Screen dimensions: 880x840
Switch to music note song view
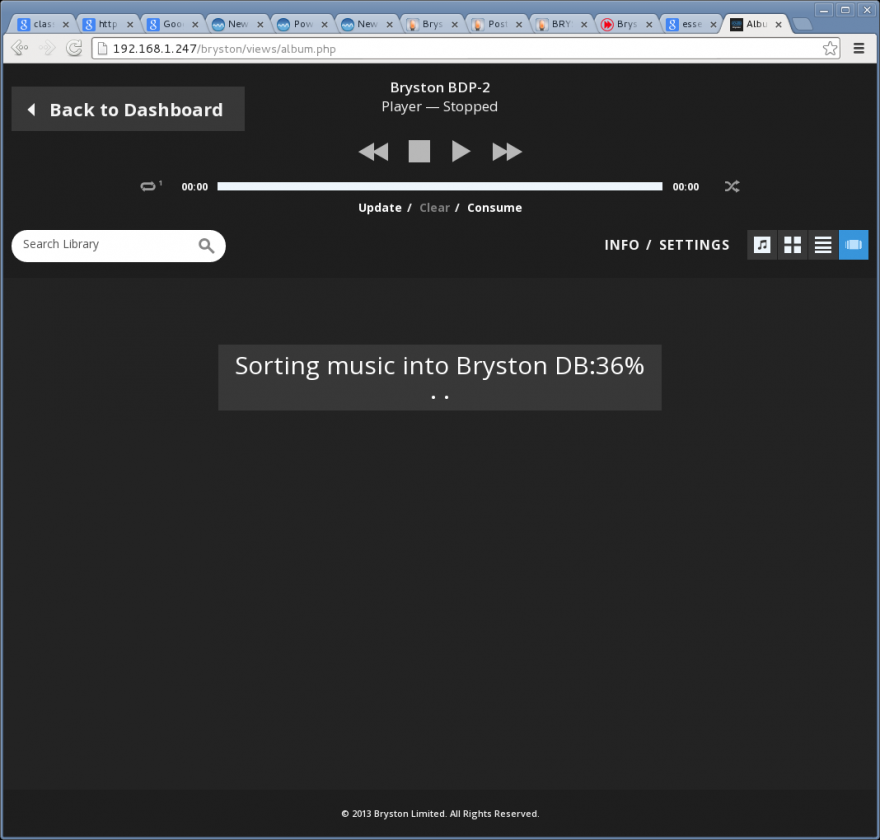[762, 245]
